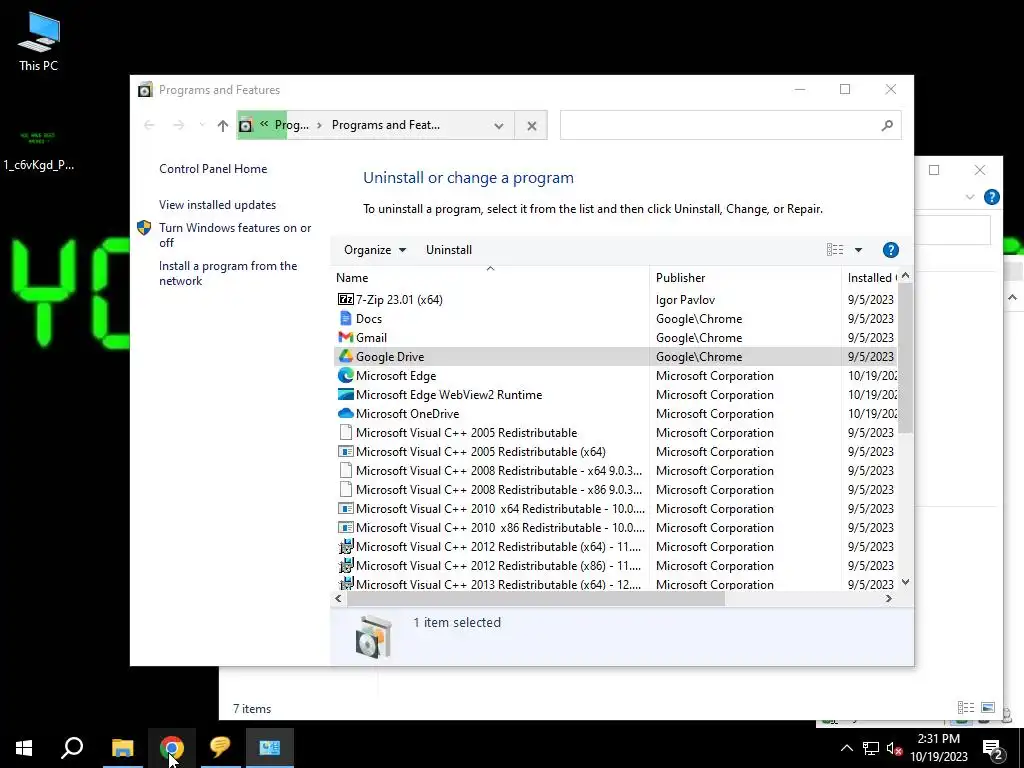Open View installed updates link
Image resolution: width=1024 pixels, height=768 pixels.
(x=217, y=204)
